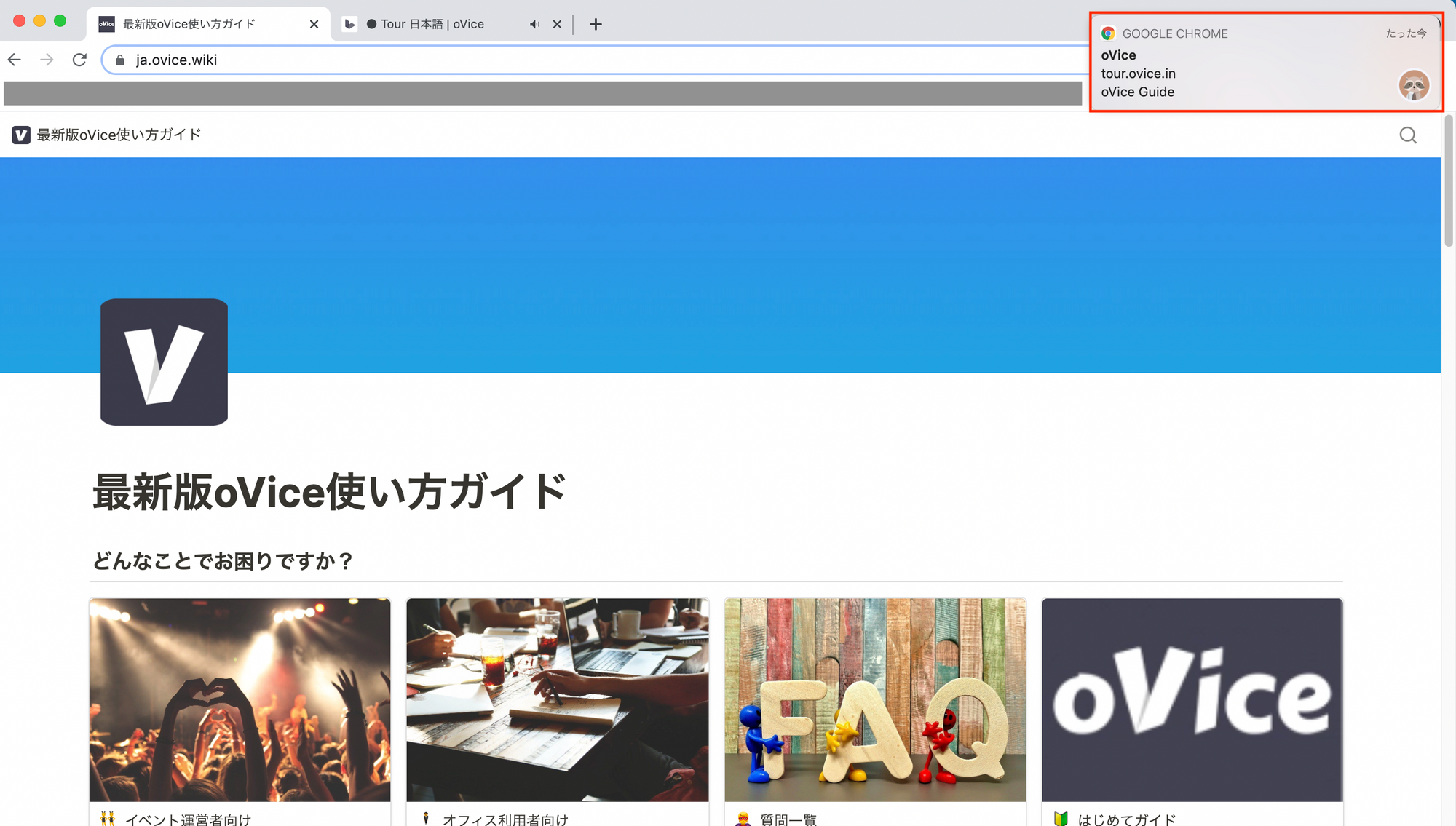Open オフィス利用者向け link
Viewport: 1456px width, 826px height.
tap(505, 819)
